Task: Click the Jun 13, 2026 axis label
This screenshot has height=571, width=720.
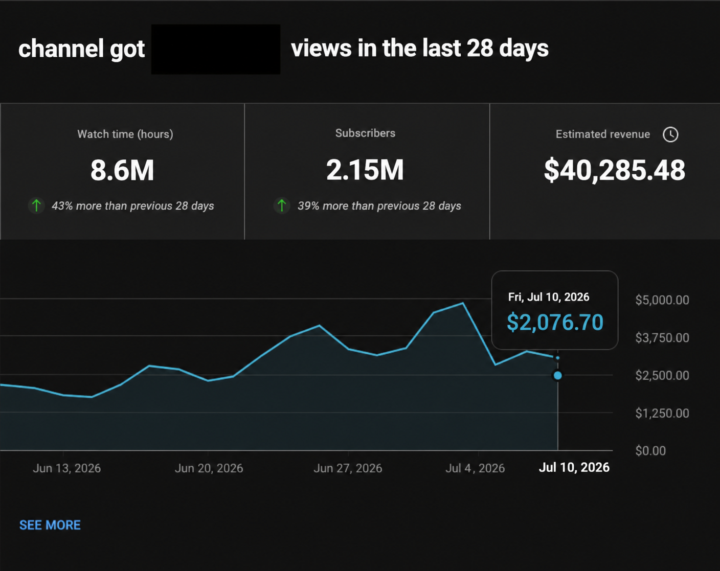Action: point(67,468)
